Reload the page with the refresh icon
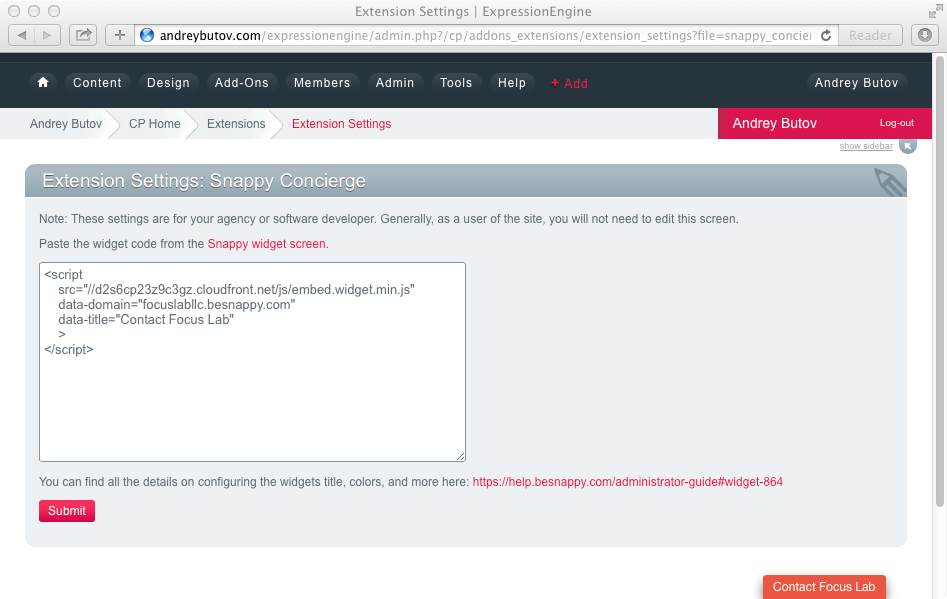The height and width of the screenshot is (599, 947). [826, 35]
